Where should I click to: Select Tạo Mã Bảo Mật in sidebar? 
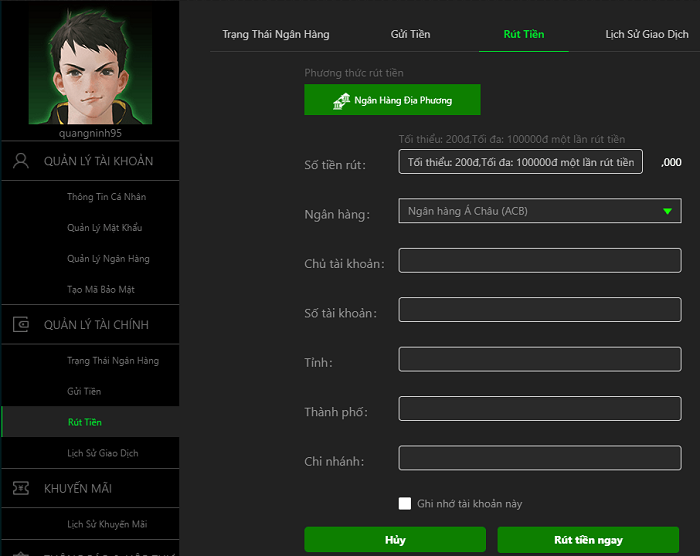101,289
